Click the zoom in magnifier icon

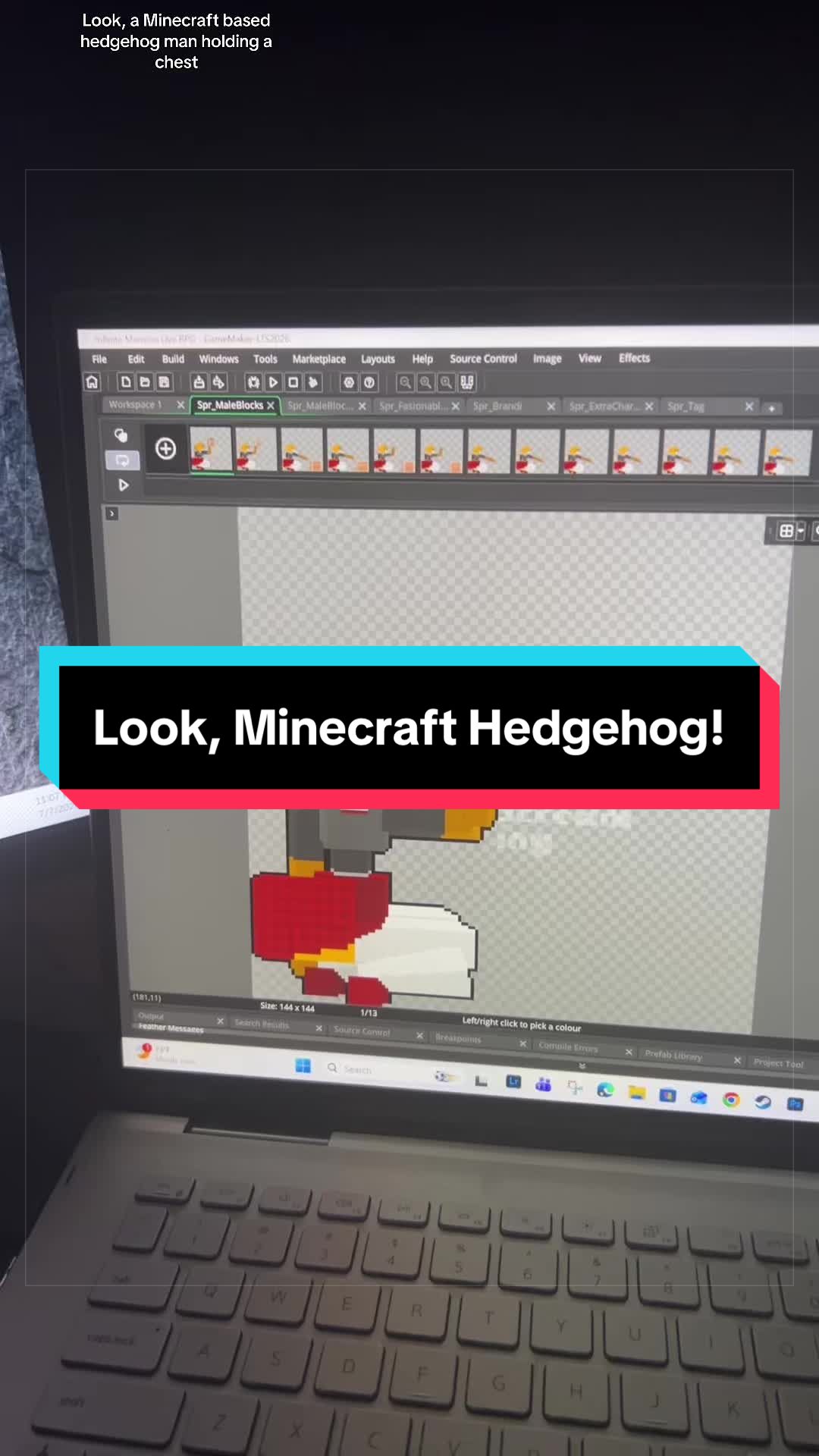[x=446, y=382]
